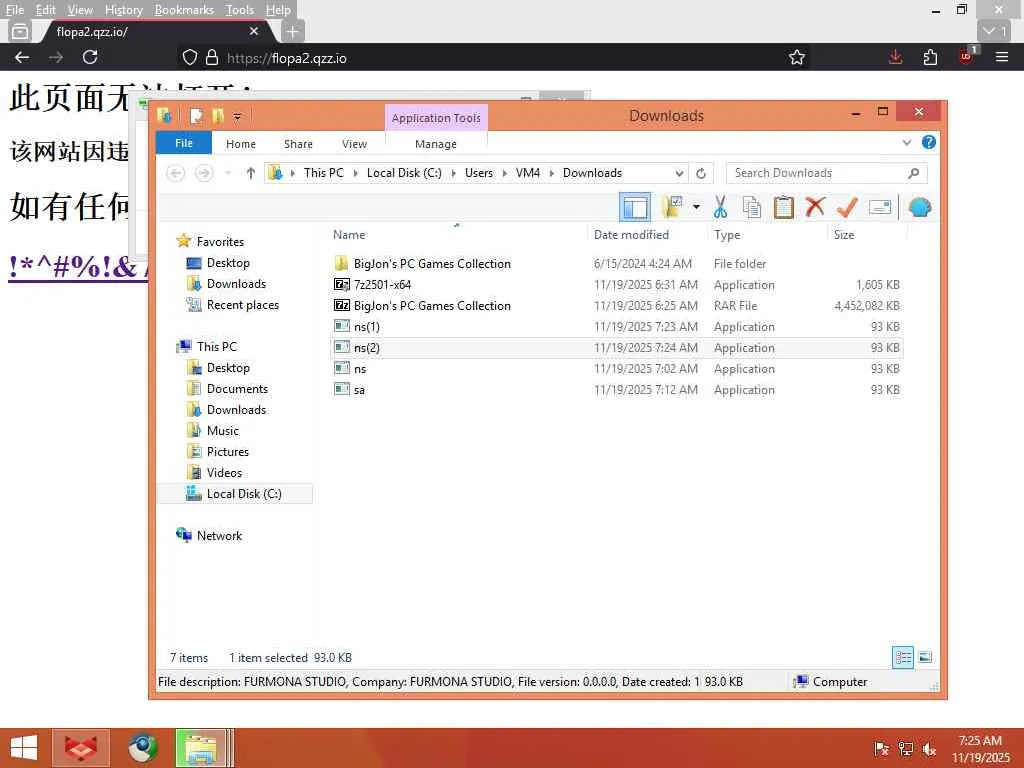Click Properties icon in Quick Access Toolbar
Viewport: 1024px width, 768px height.
click(195, 116)
